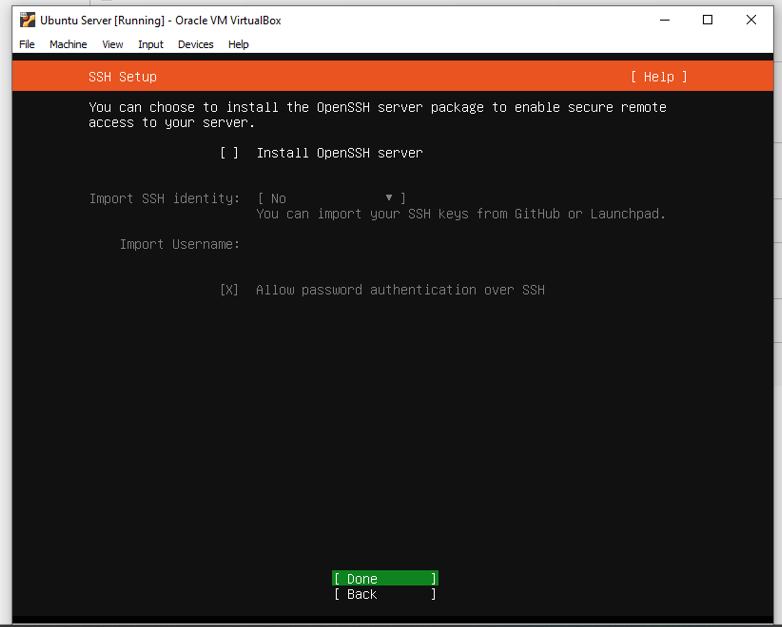Toggle Allow password authentication over SSH

tap(230, 290)
